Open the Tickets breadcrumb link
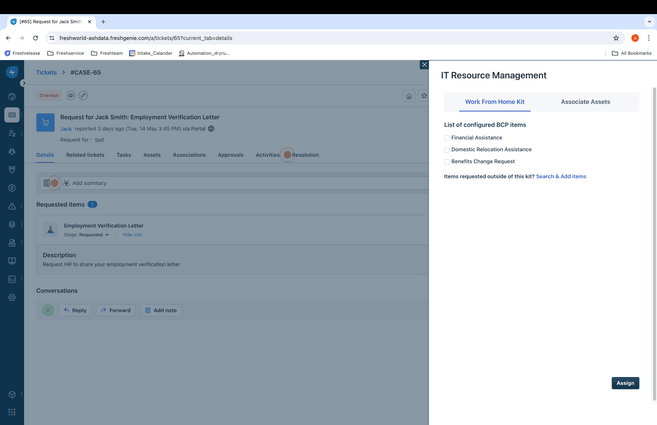The image size is (657, 425). [x=46, y=73]
